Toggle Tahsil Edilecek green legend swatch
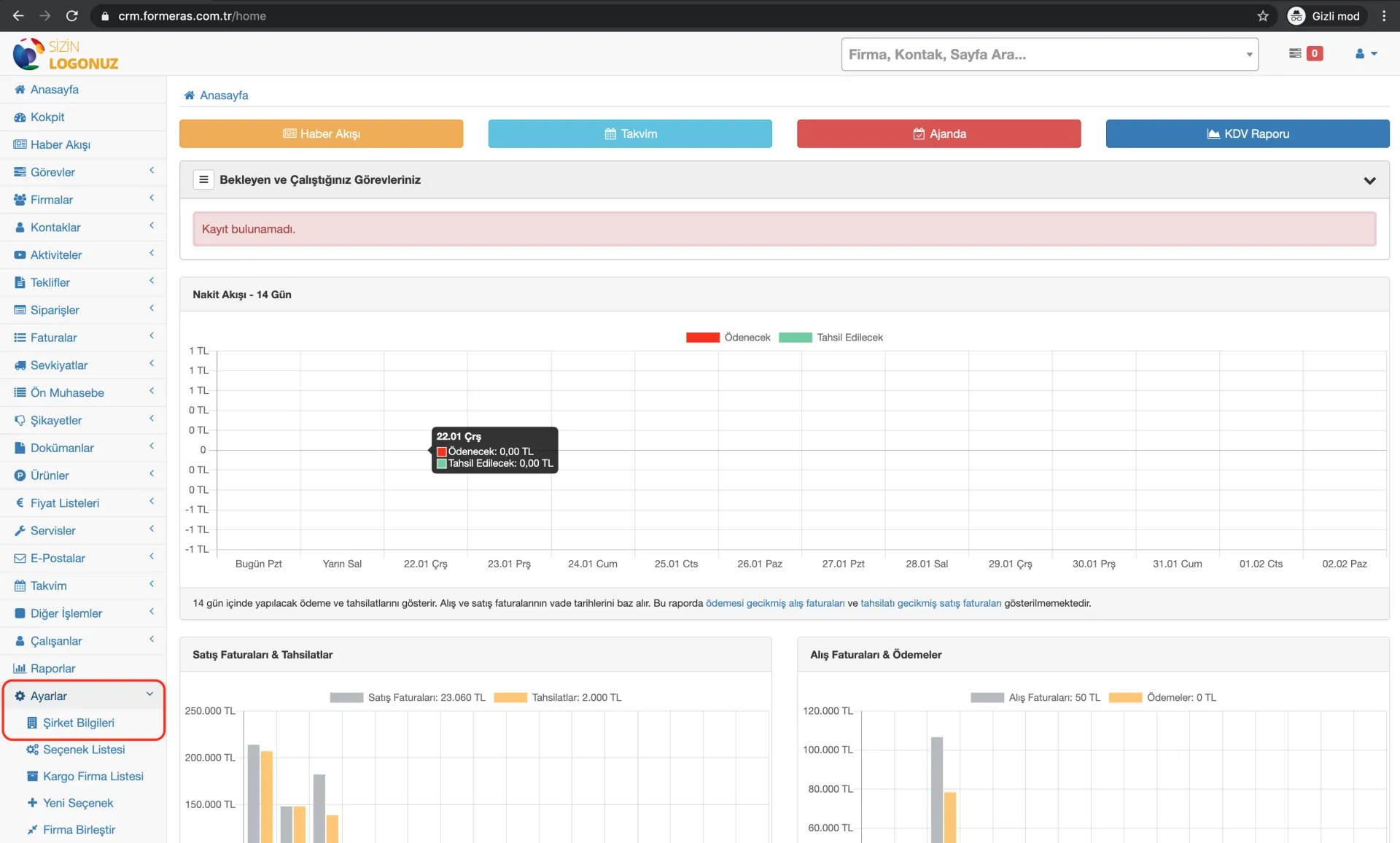Viewport: 1400px width, 843px height. [x=795, y=338]
